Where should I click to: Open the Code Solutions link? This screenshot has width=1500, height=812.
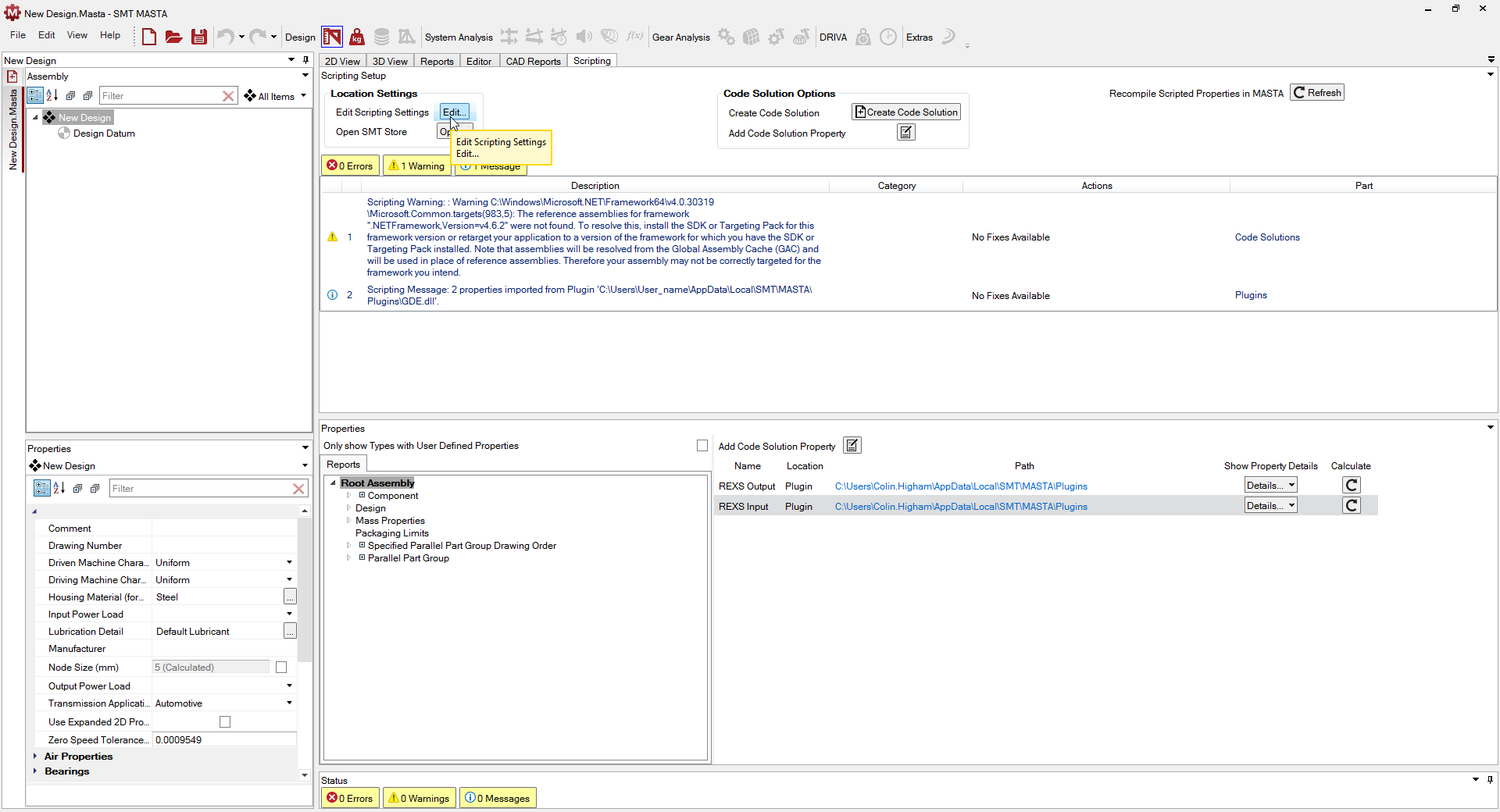[x=1267, y=237]
